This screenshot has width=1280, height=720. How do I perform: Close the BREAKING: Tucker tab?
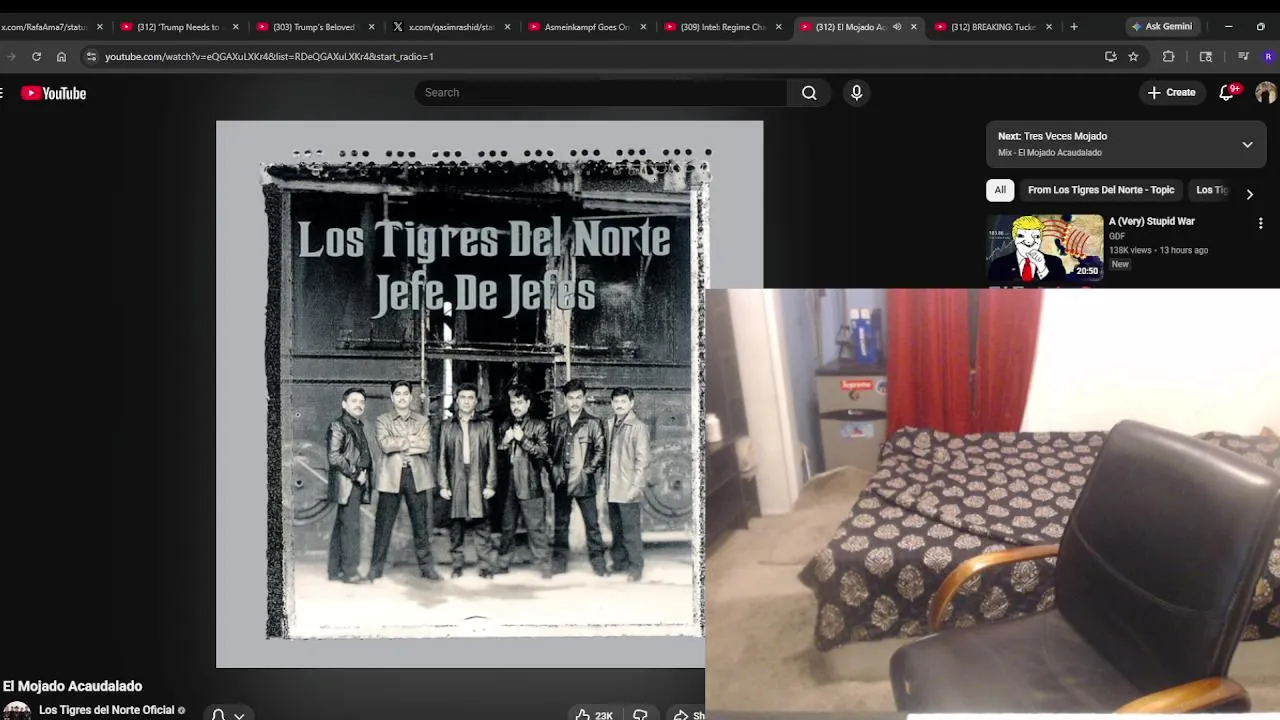click(1049, 27)
